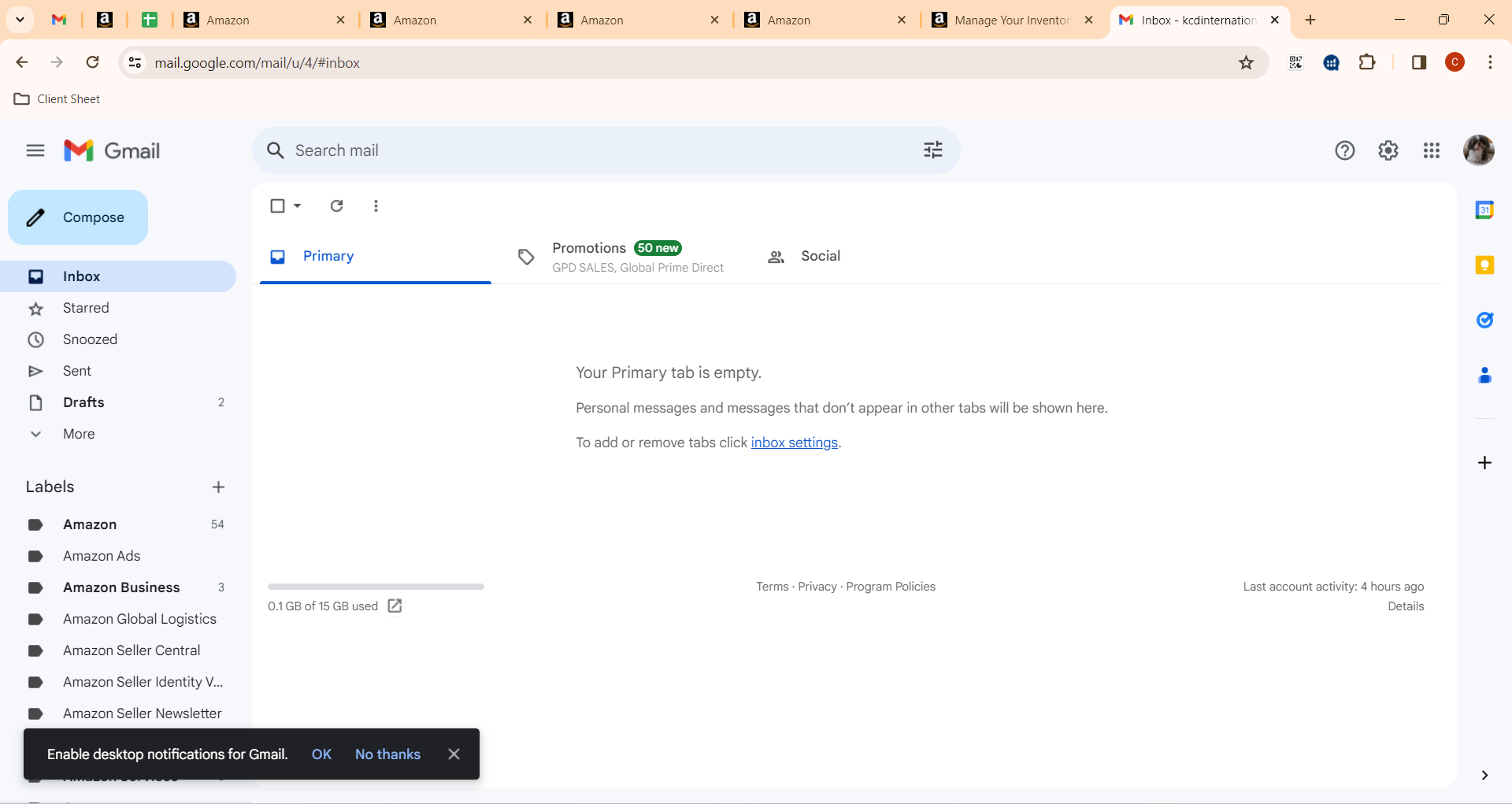
Task: Bookmark this page with star icon
Action: (x=1246, y=62)
